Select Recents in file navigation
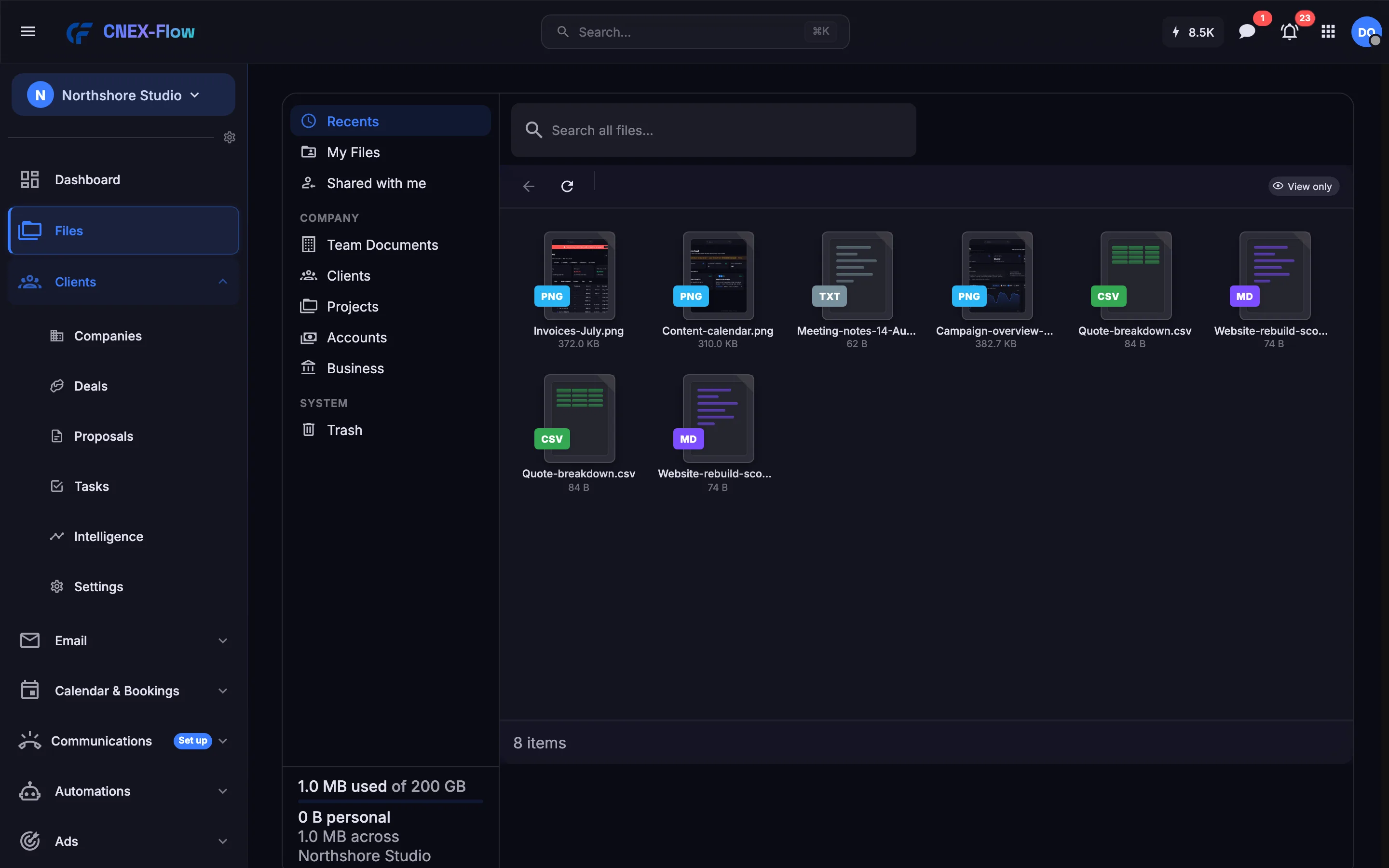Screen dimensions: 1389x868 pyautogui.click(x=390, y=121)
